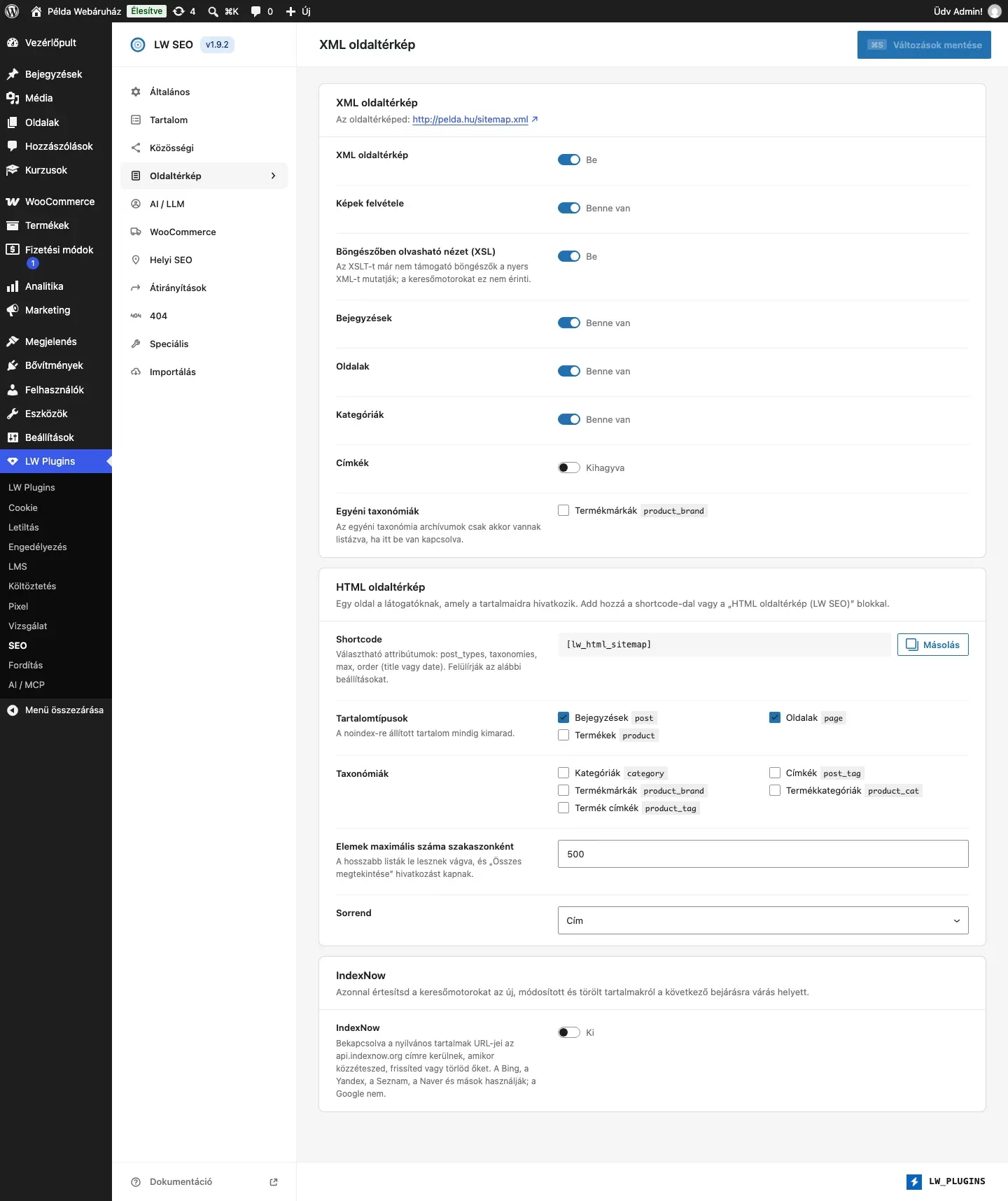Click the WordPress logo icon in admin bar
Viewport: 1008px width, 1201px height.
pos(12,11)
